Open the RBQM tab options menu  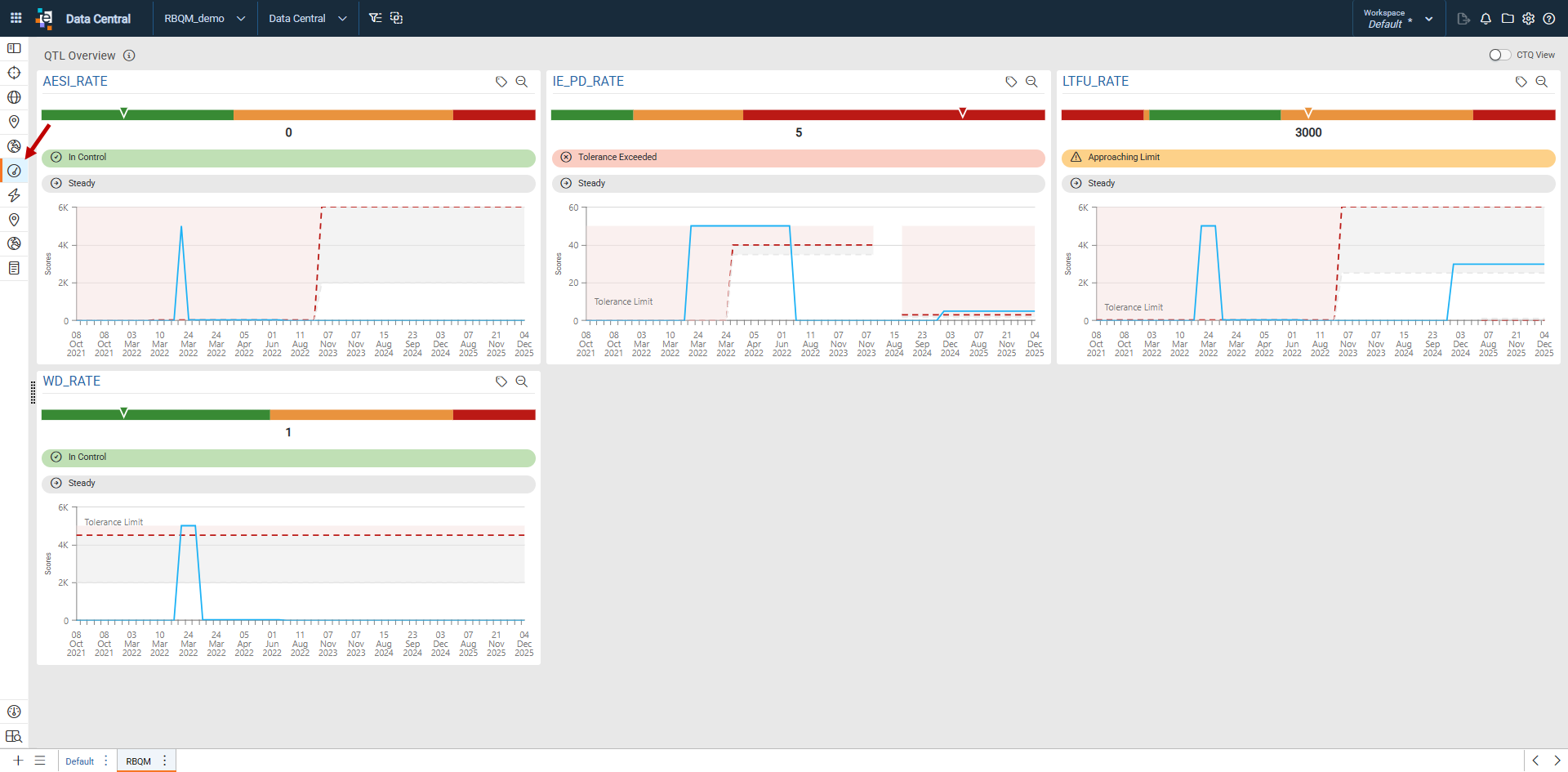pyautogui.click(x=165, y=761)
